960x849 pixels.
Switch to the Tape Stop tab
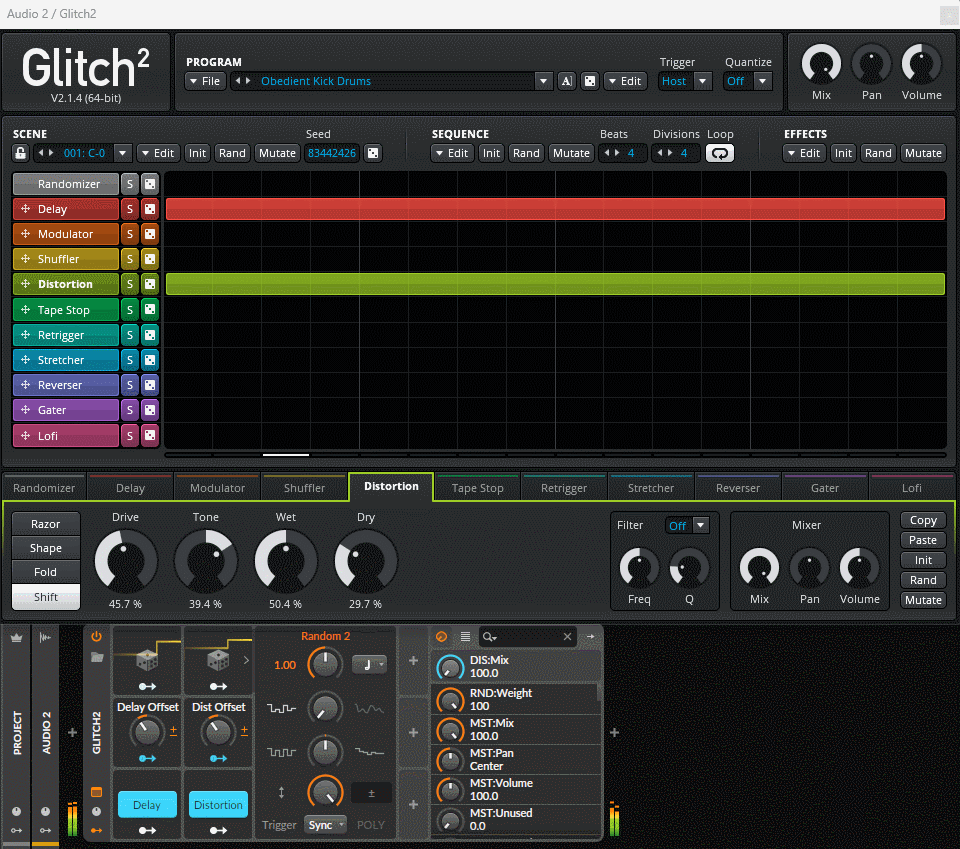click(478, 488)
